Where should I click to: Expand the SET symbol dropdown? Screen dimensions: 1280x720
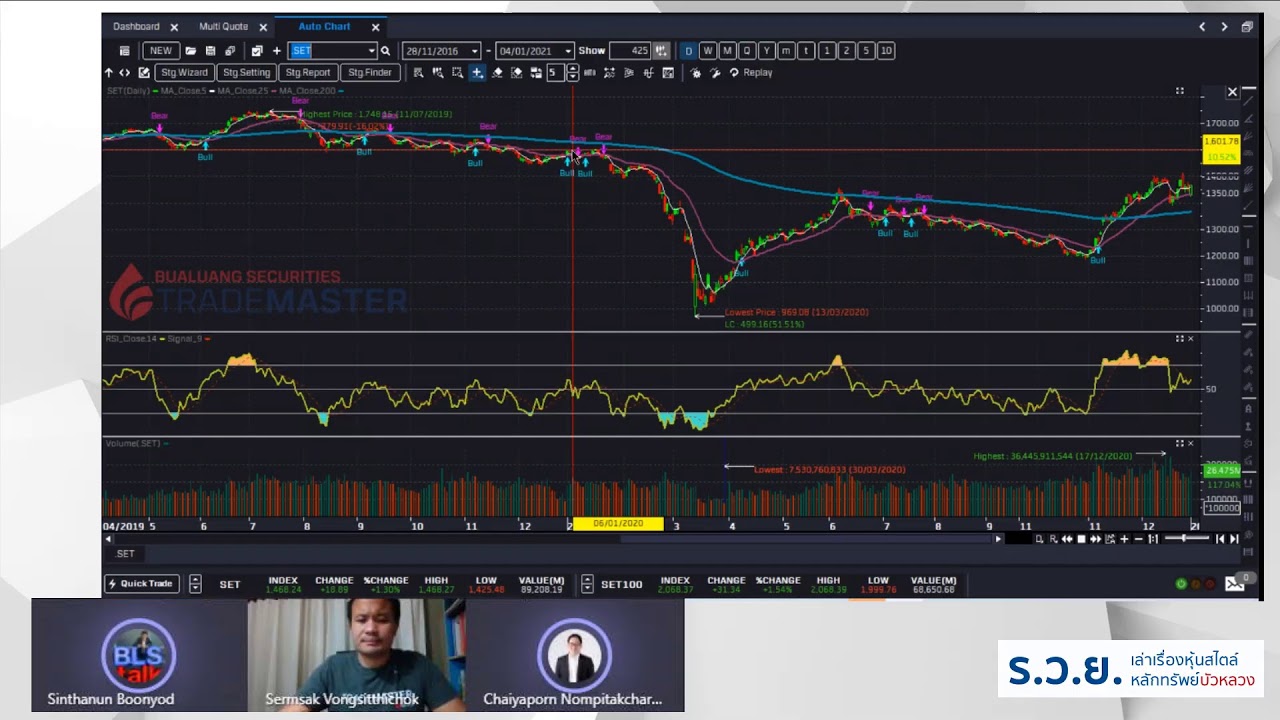[371, 51]
